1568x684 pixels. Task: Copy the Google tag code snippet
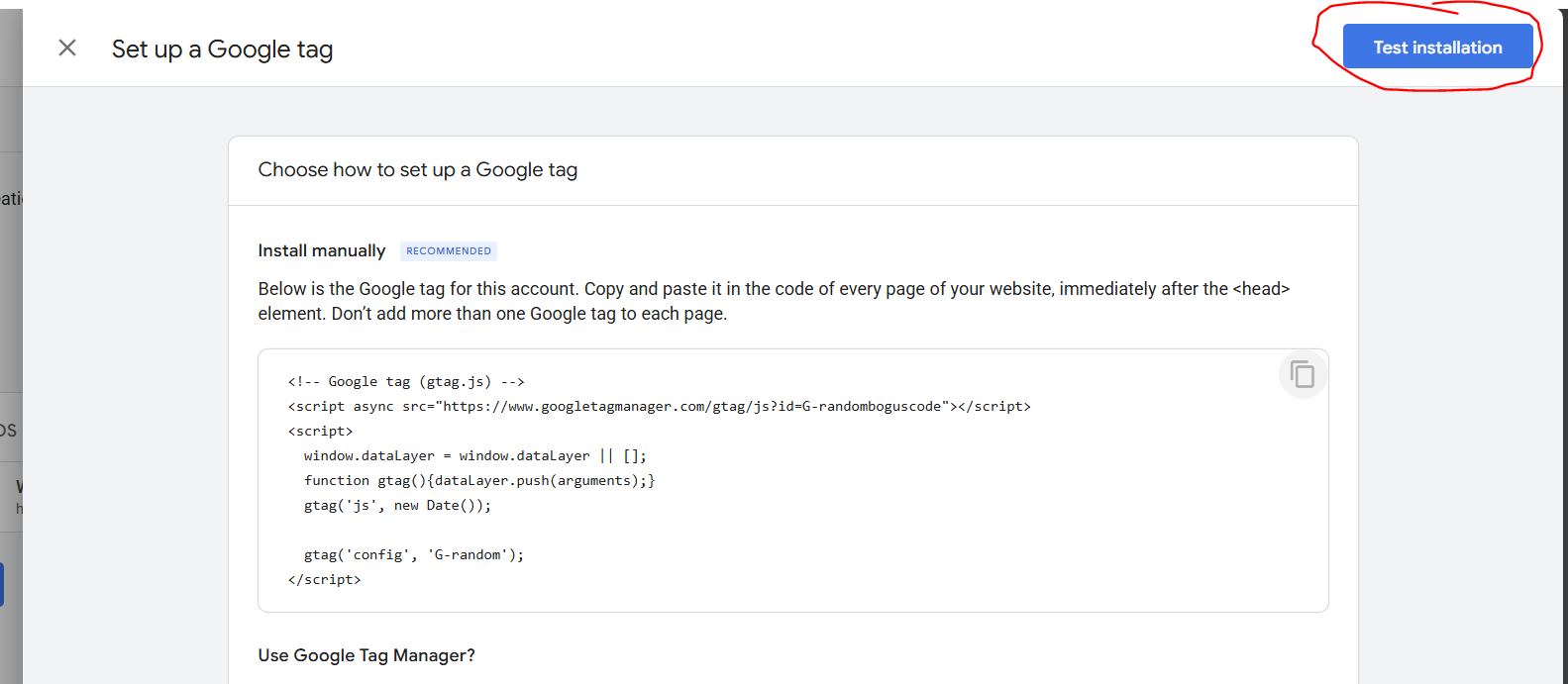(x=1303, y=375)
